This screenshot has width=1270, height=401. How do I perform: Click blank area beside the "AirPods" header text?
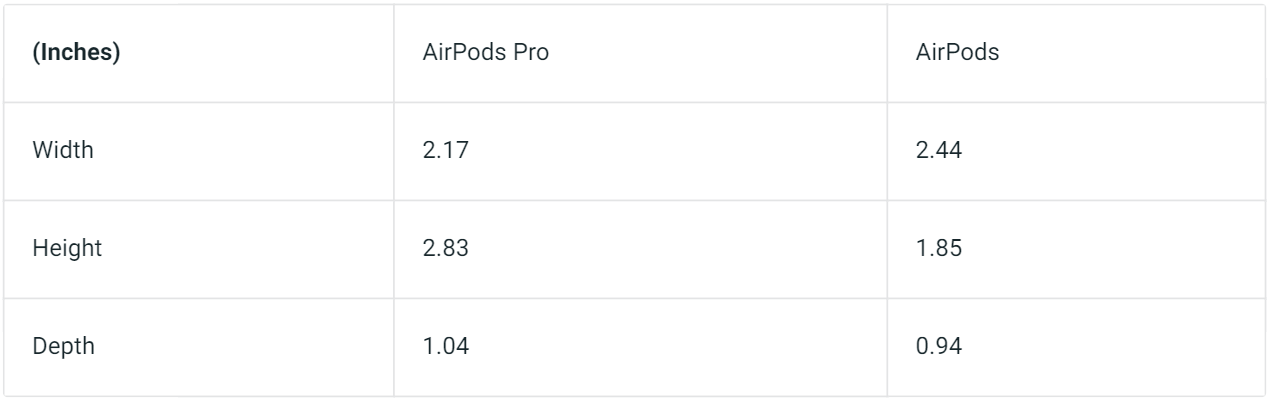tap(1130, 53)
